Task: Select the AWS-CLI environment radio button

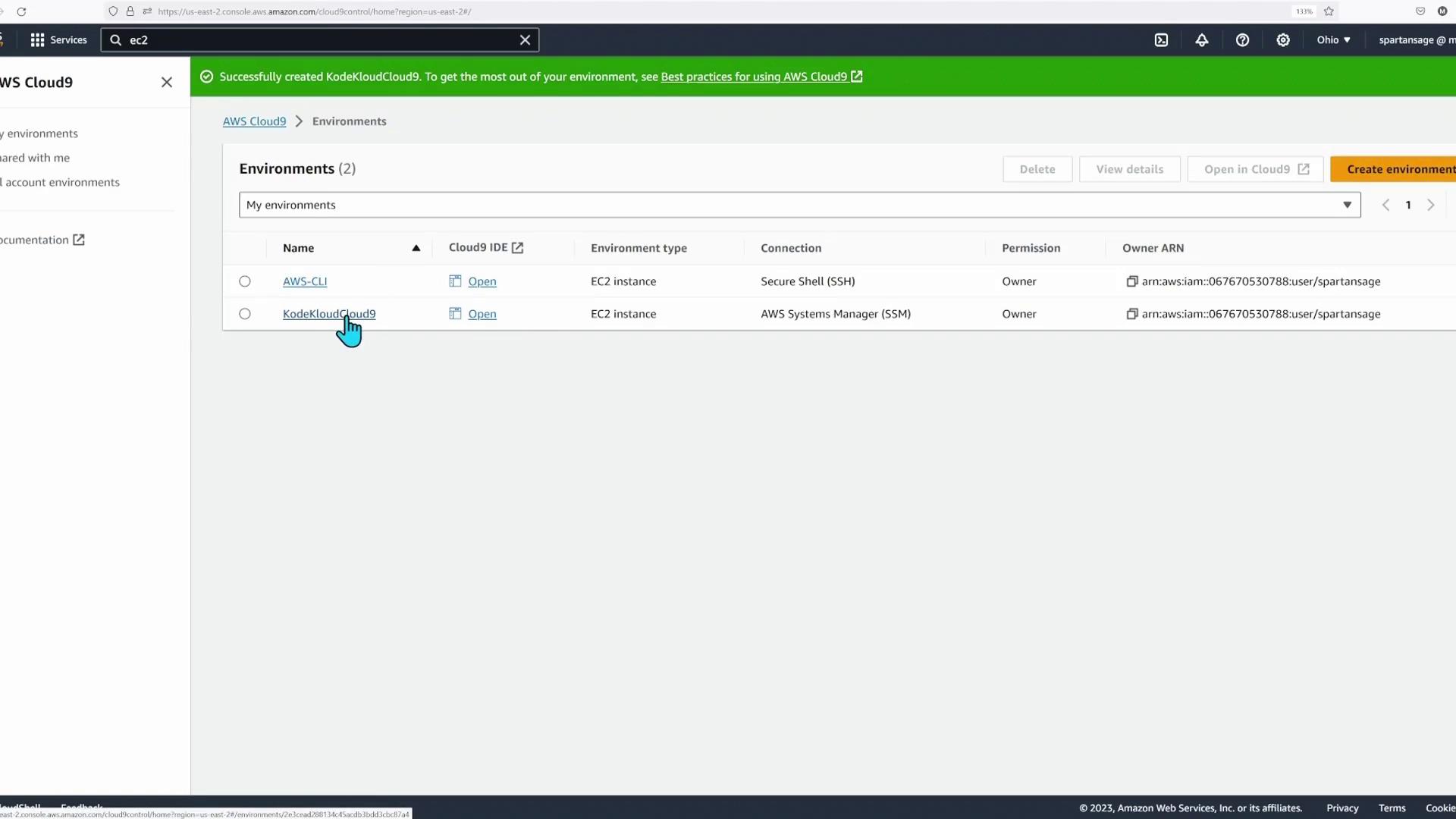Action: pyautogui.click(x=245, y=281)
